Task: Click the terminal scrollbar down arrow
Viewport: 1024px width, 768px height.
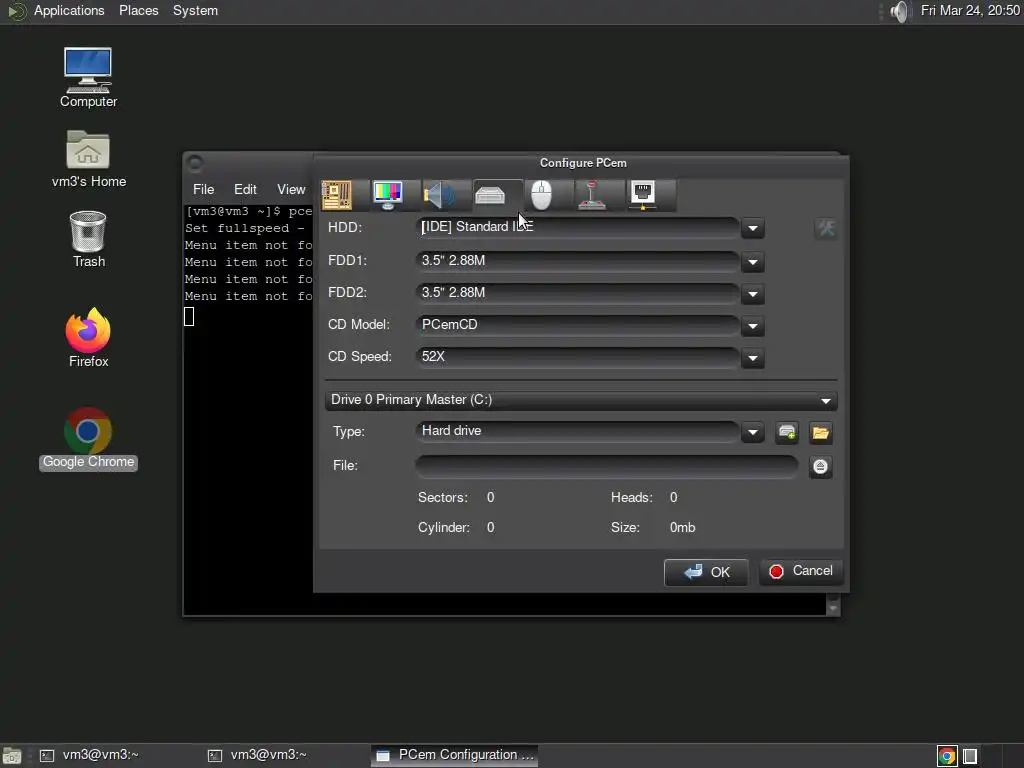Action: (x=833, y=609)
